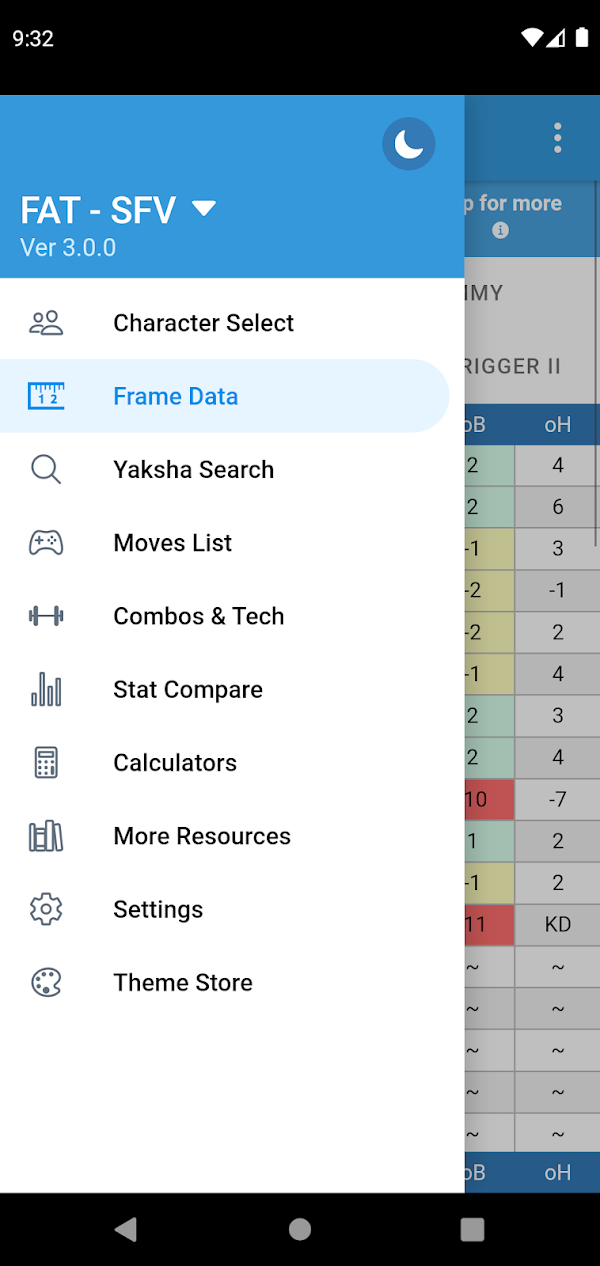Click the Theme Store palette icon
Image resolution: width=600 pixels, height=1266 pixels.
46,982
